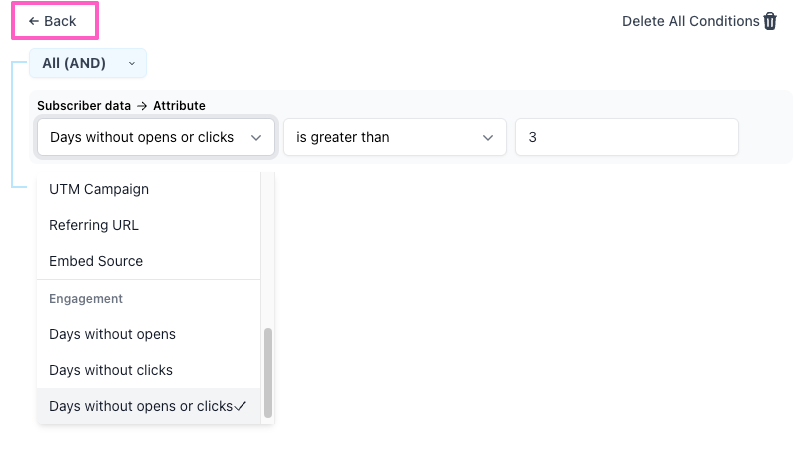Expand the is greater than operator dropdown

pyautogui.click(x=395, y=137)
